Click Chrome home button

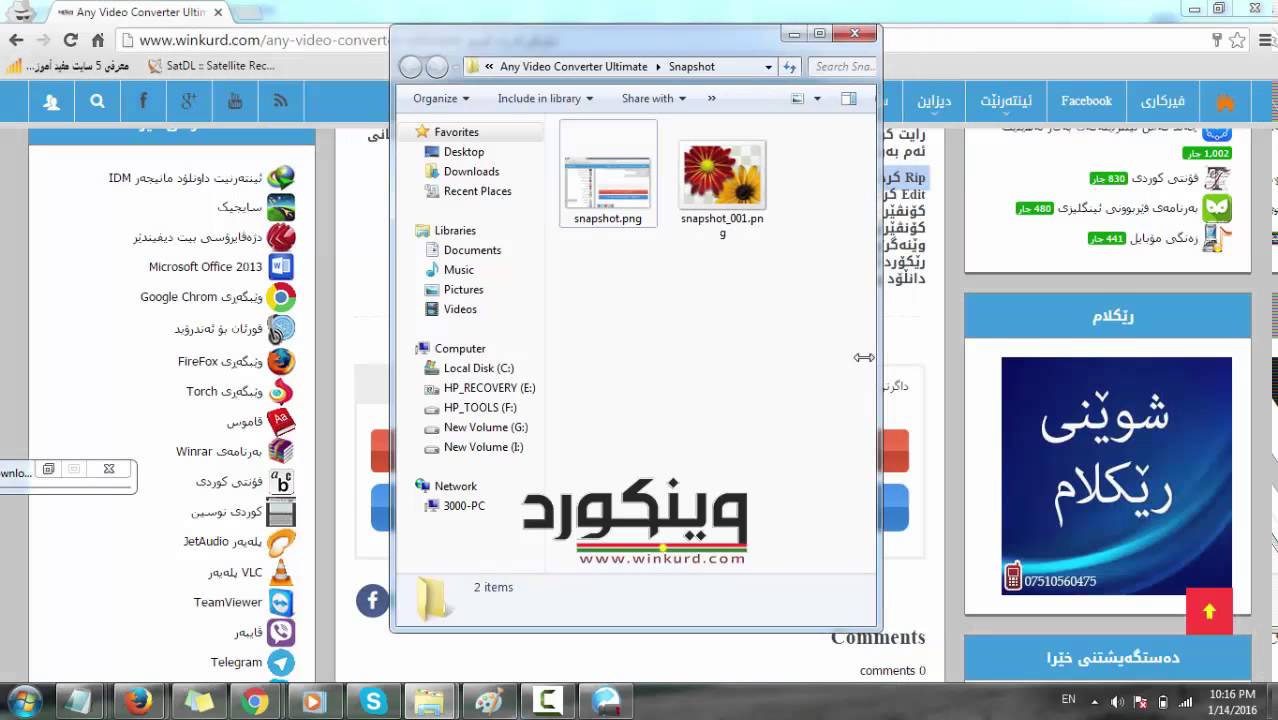tap(97, 40)
